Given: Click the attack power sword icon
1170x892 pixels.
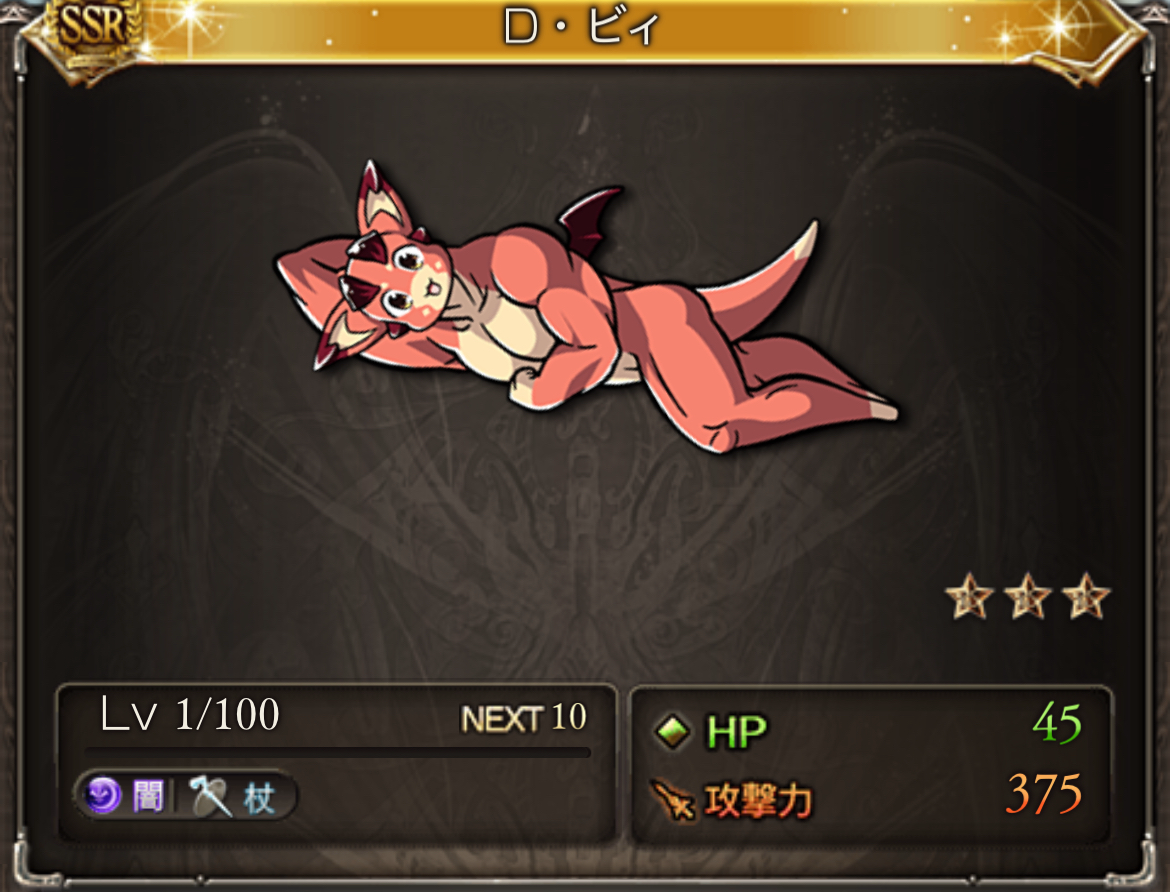Looking at the screenshot, I should [672, 801].
